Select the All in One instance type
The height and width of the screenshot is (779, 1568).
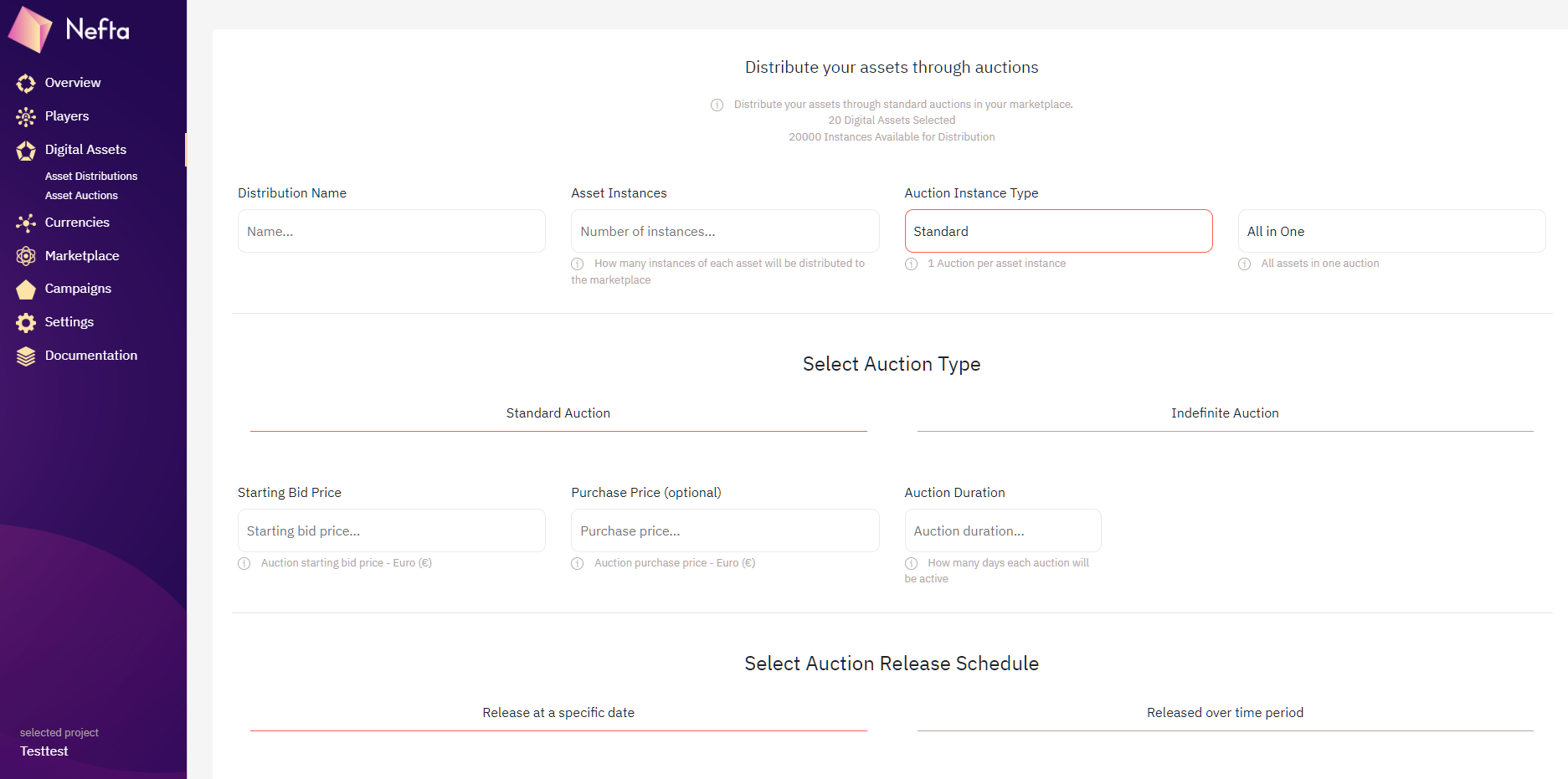click(1391, 231)
